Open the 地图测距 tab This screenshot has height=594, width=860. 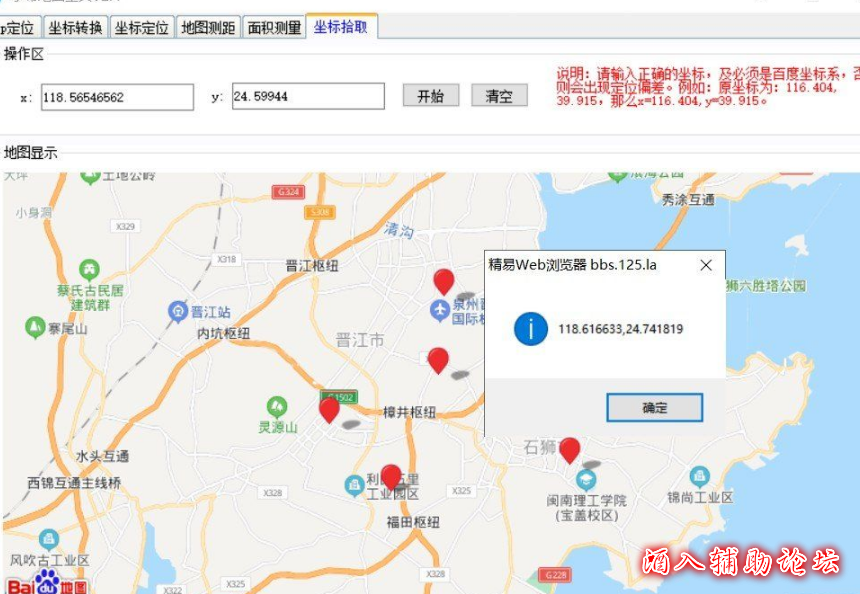click(x=208, y=28)
